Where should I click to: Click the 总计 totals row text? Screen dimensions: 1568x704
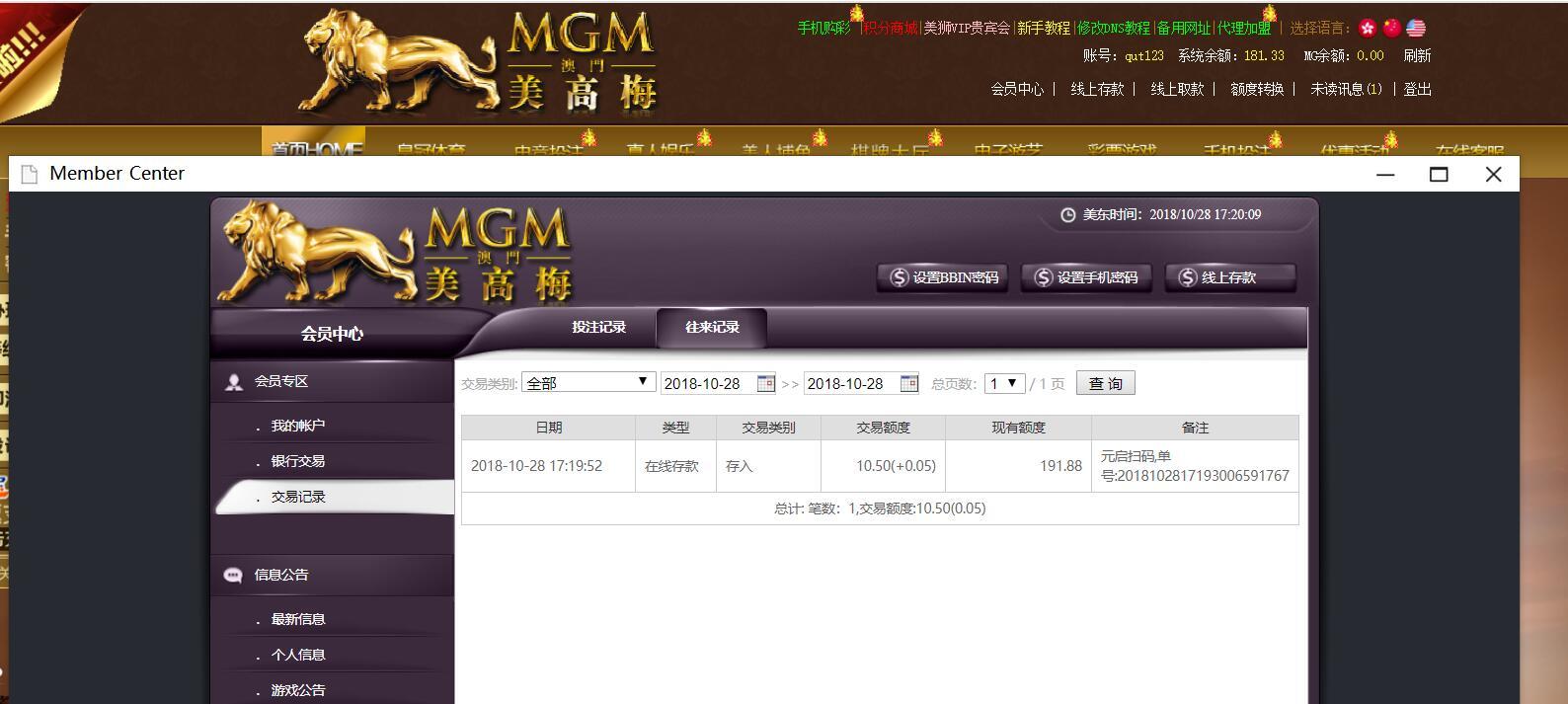pyautogui.click(x=880, y=508)
